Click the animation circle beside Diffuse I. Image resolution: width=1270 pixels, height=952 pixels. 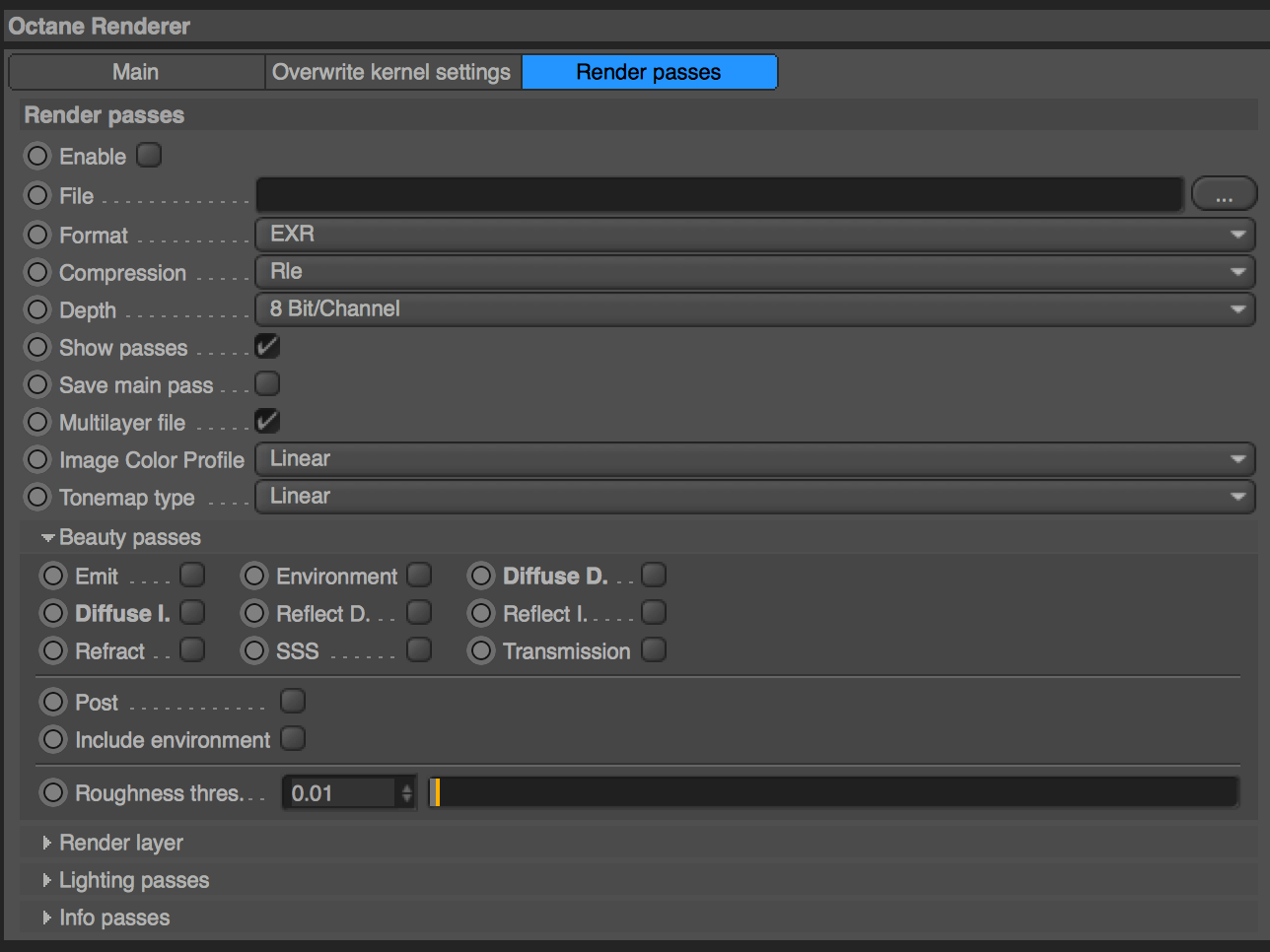[x=53, y=613]
